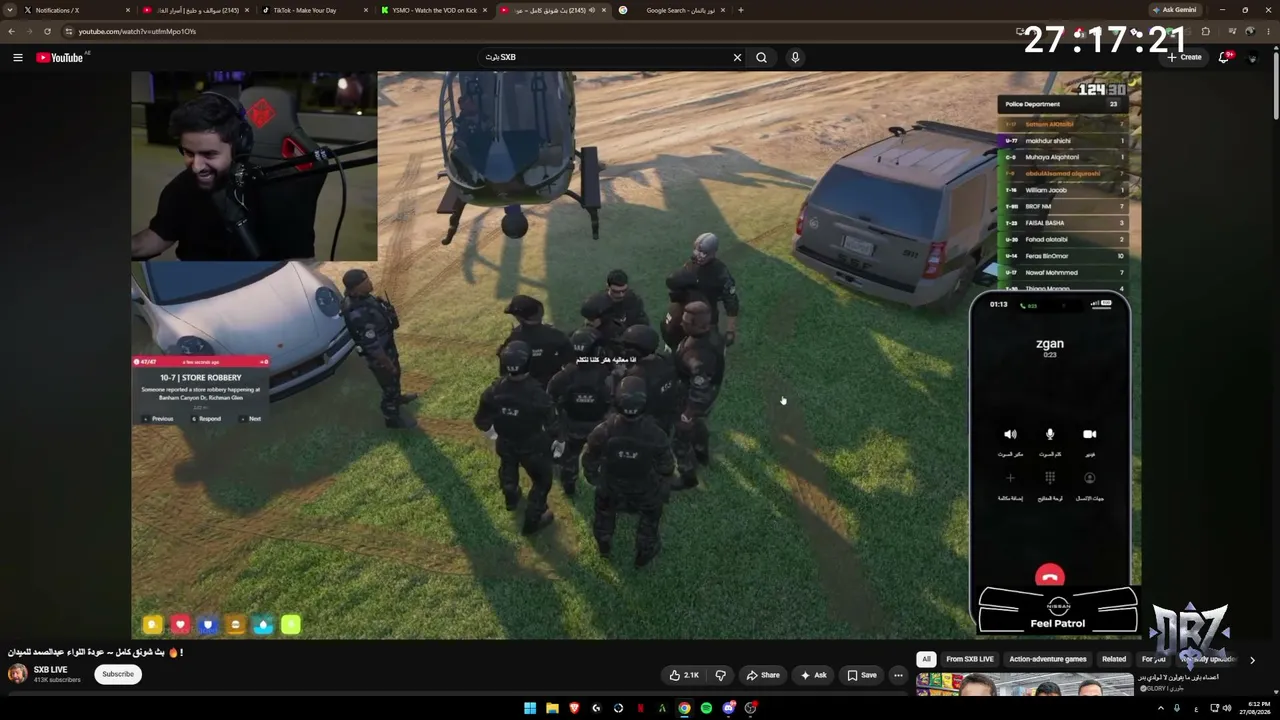1280x720 pixels.
Task: Open File Explorer from the taskbar
Action: click(x=552, y=708)
